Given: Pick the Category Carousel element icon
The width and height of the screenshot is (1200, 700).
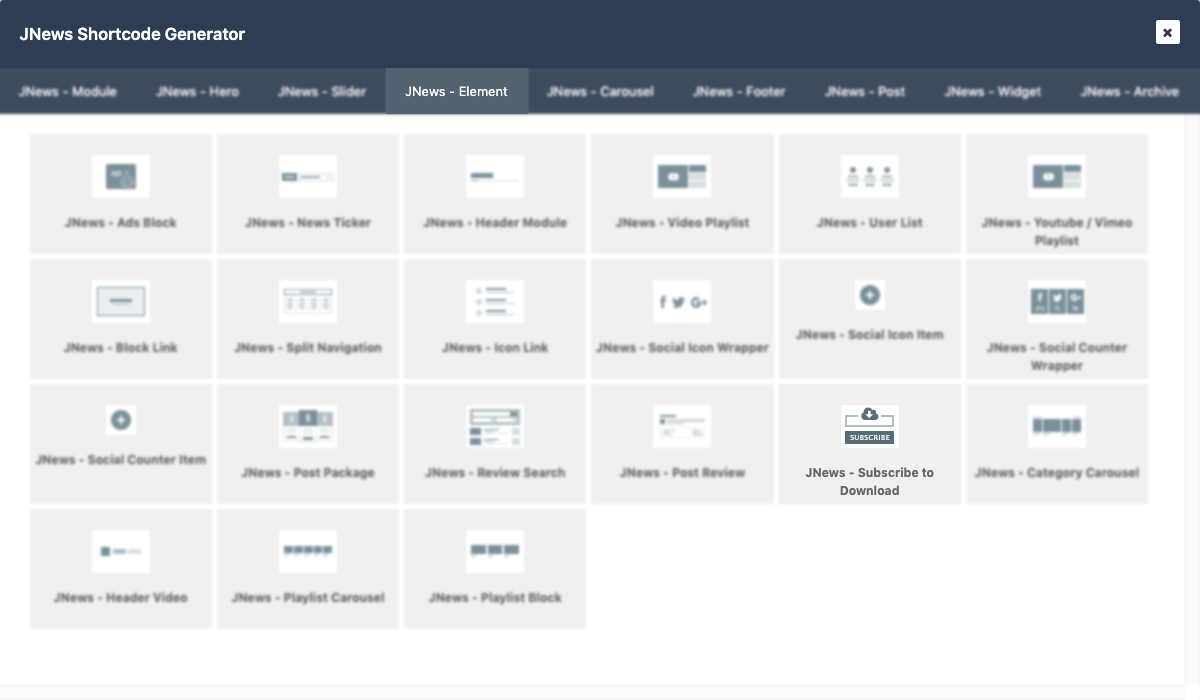Looking at the screenshot, I should (1056, 427).
